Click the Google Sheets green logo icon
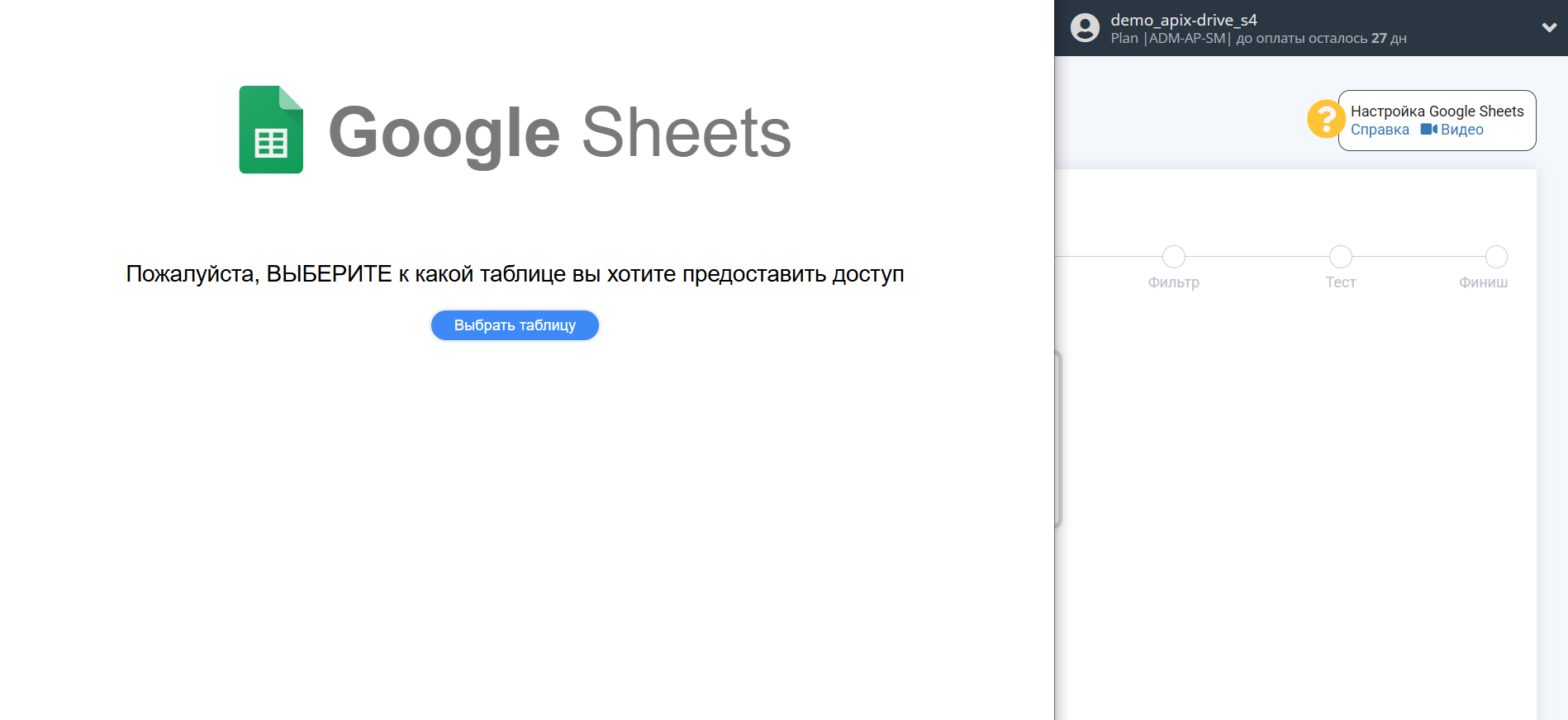This screenshot has width=1568, height=720. [x=271, y=130]
